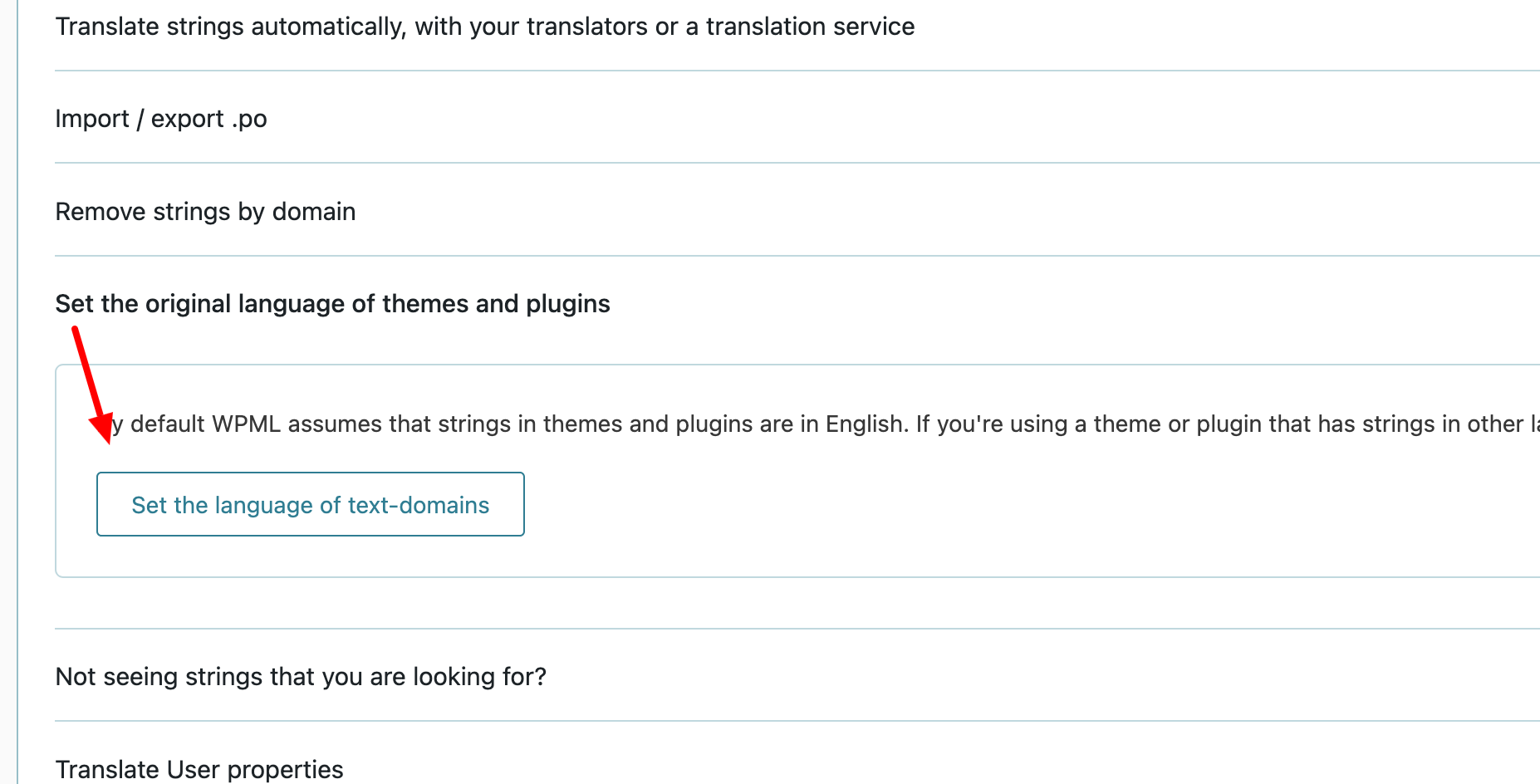The width and height of the screenshot is (1540, 784).
Task: Click empty area right of text-domains button
Action: pos(914,505)
